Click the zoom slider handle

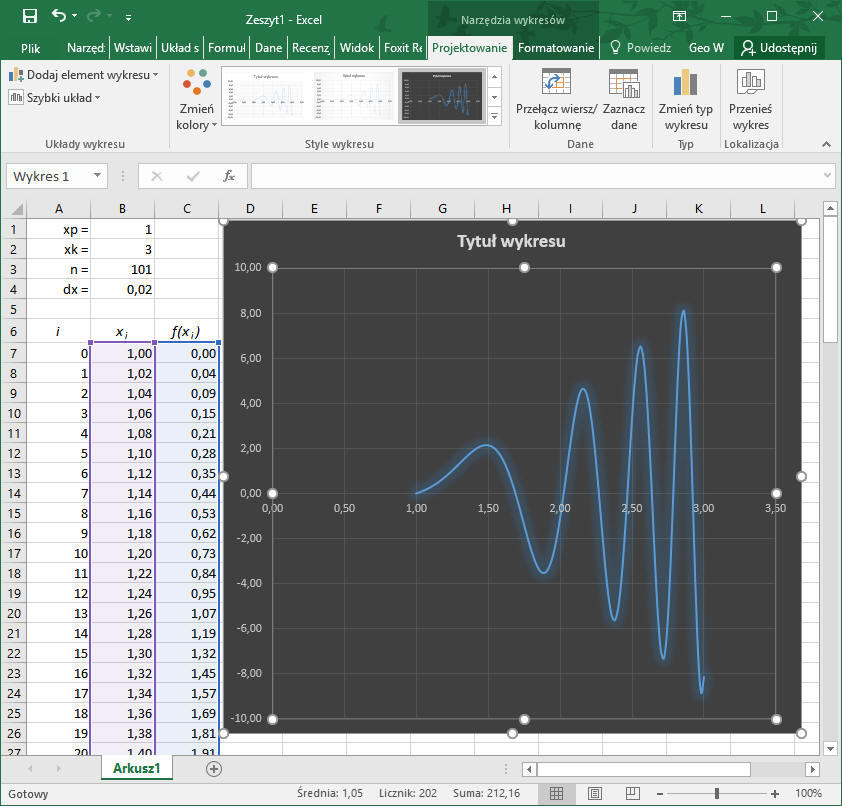[716, 793]
